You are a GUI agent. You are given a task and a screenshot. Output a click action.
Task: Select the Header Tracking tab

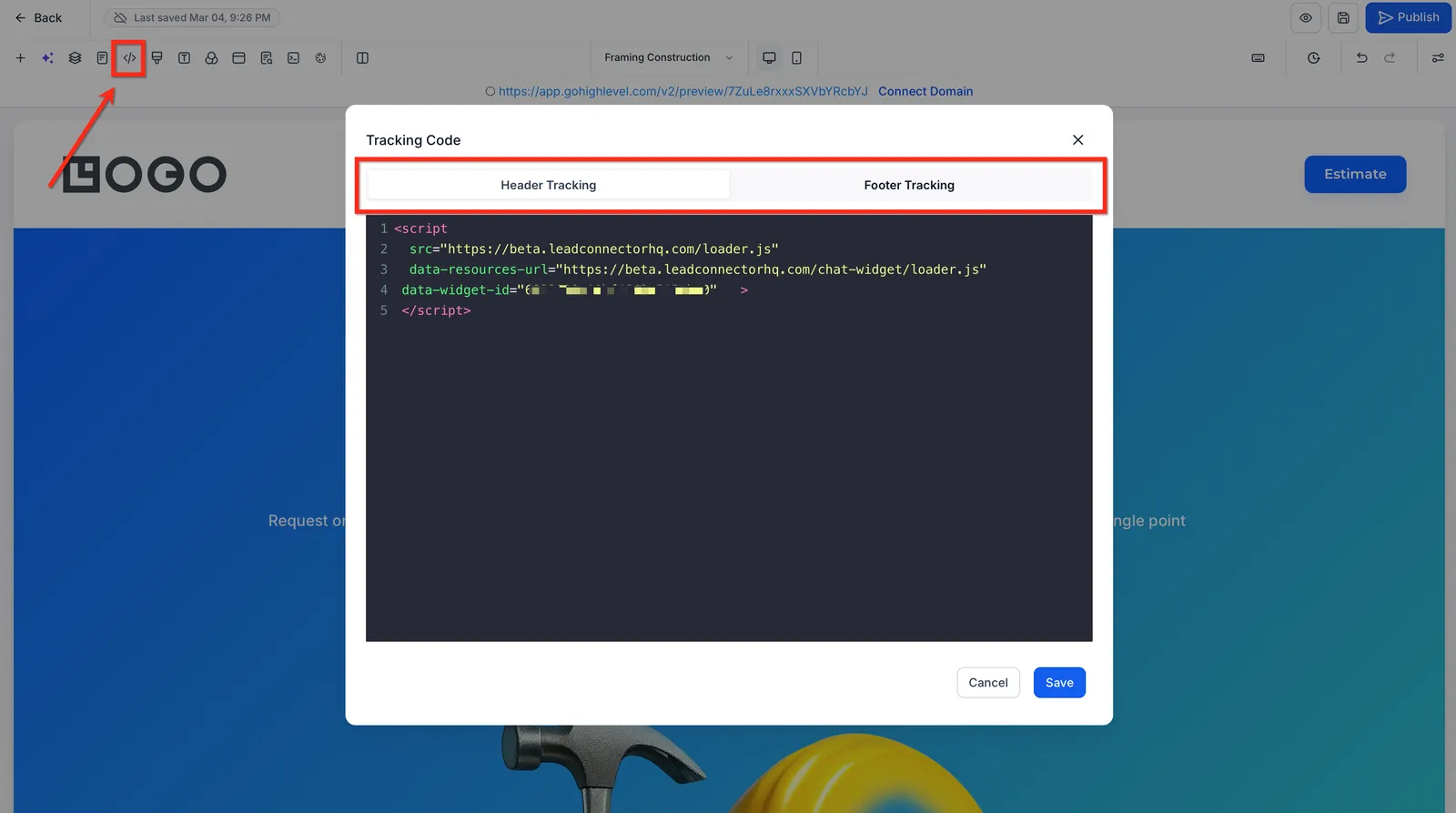coord(549,185)
